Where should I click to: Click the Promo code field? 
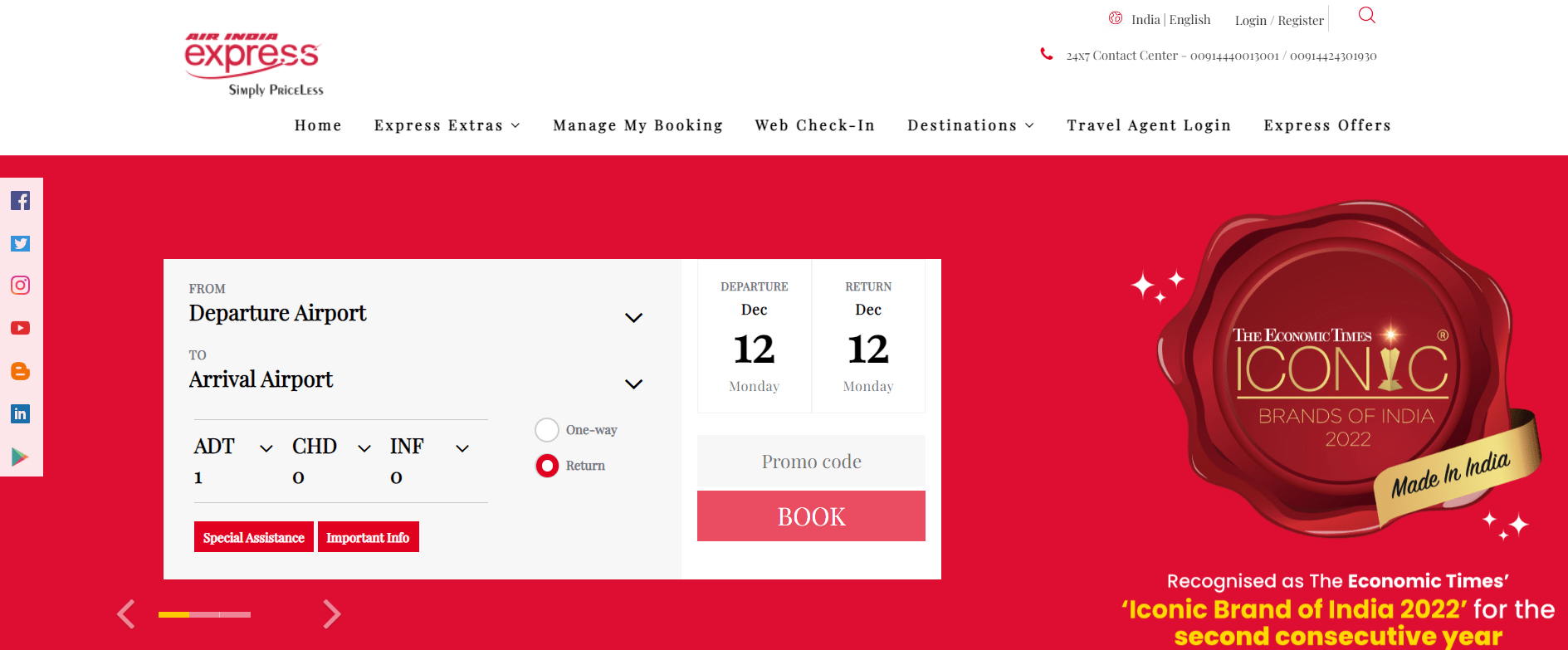[x=811, y=461]
